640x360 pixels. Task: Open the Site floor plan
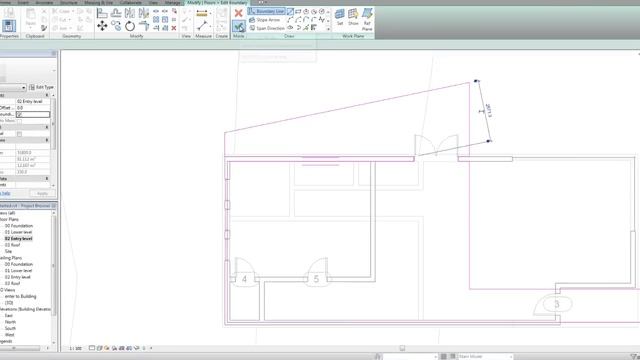[8, 251]
